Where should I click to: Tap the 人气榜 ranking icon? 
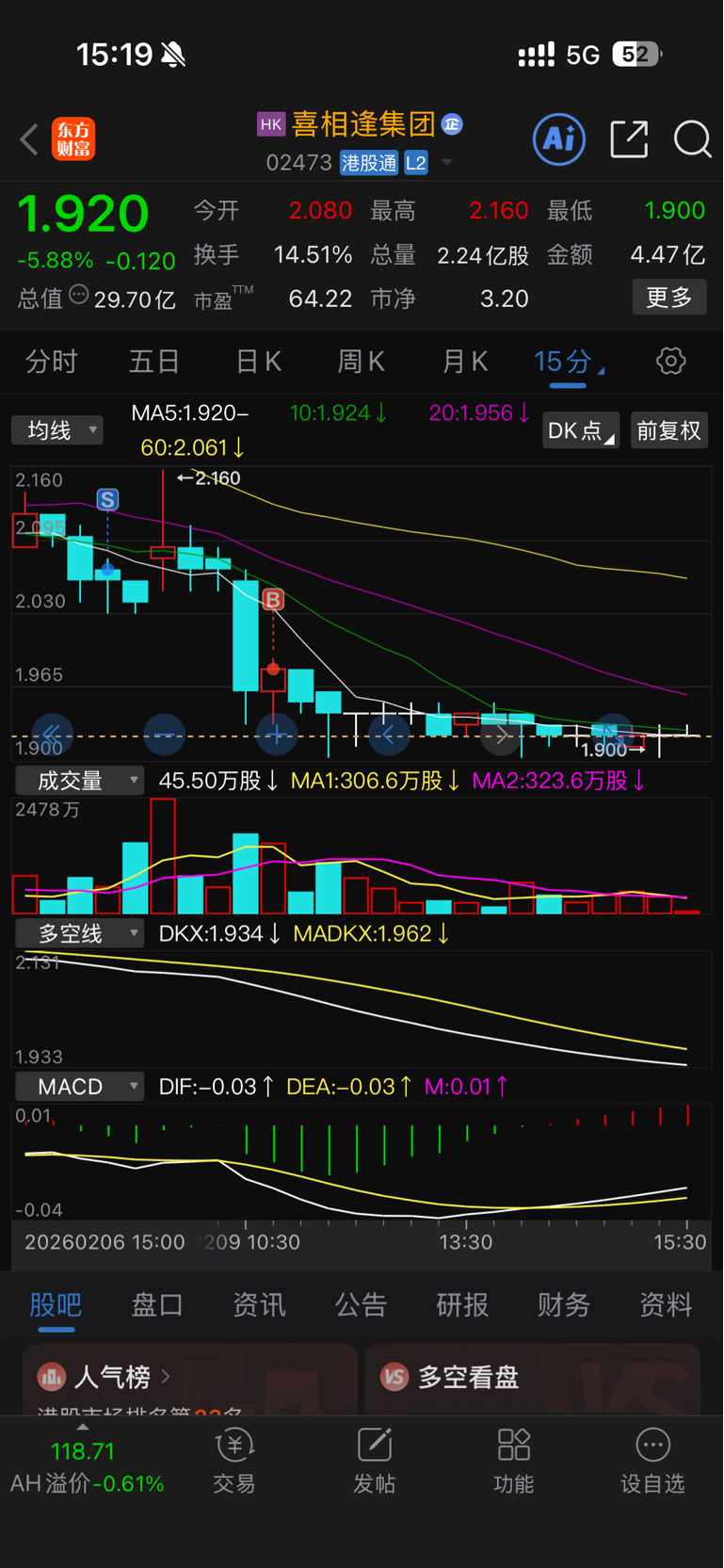point(51,1377)
